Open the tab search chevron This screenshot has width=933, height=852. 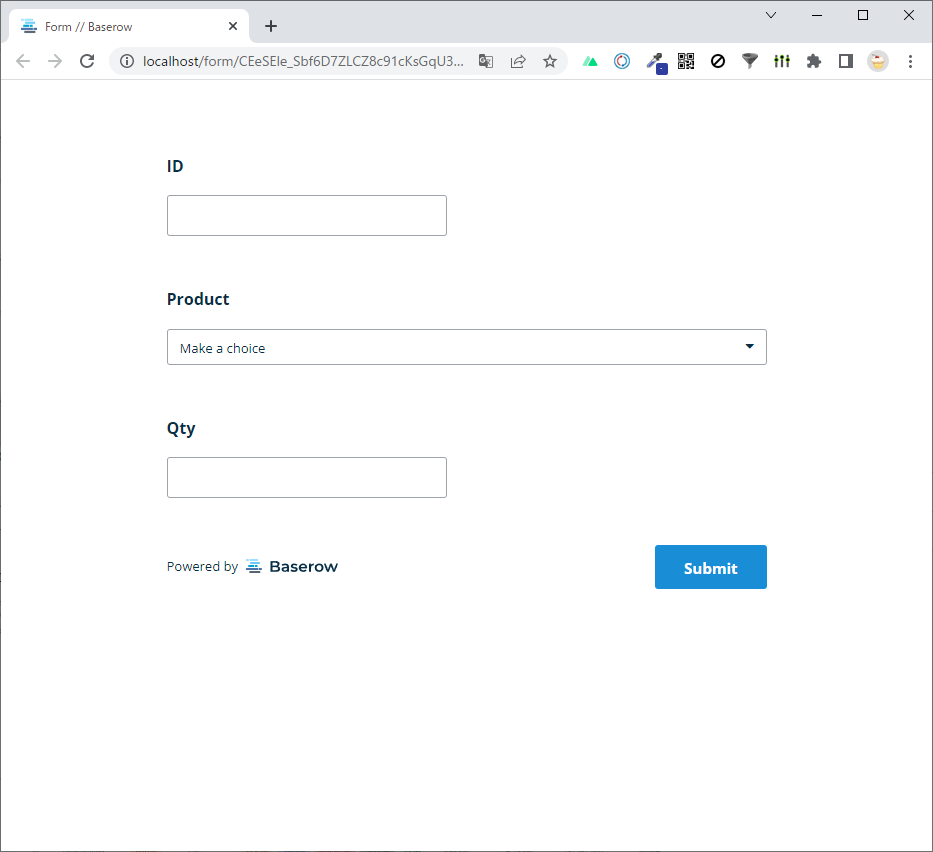tap(771, 15)
